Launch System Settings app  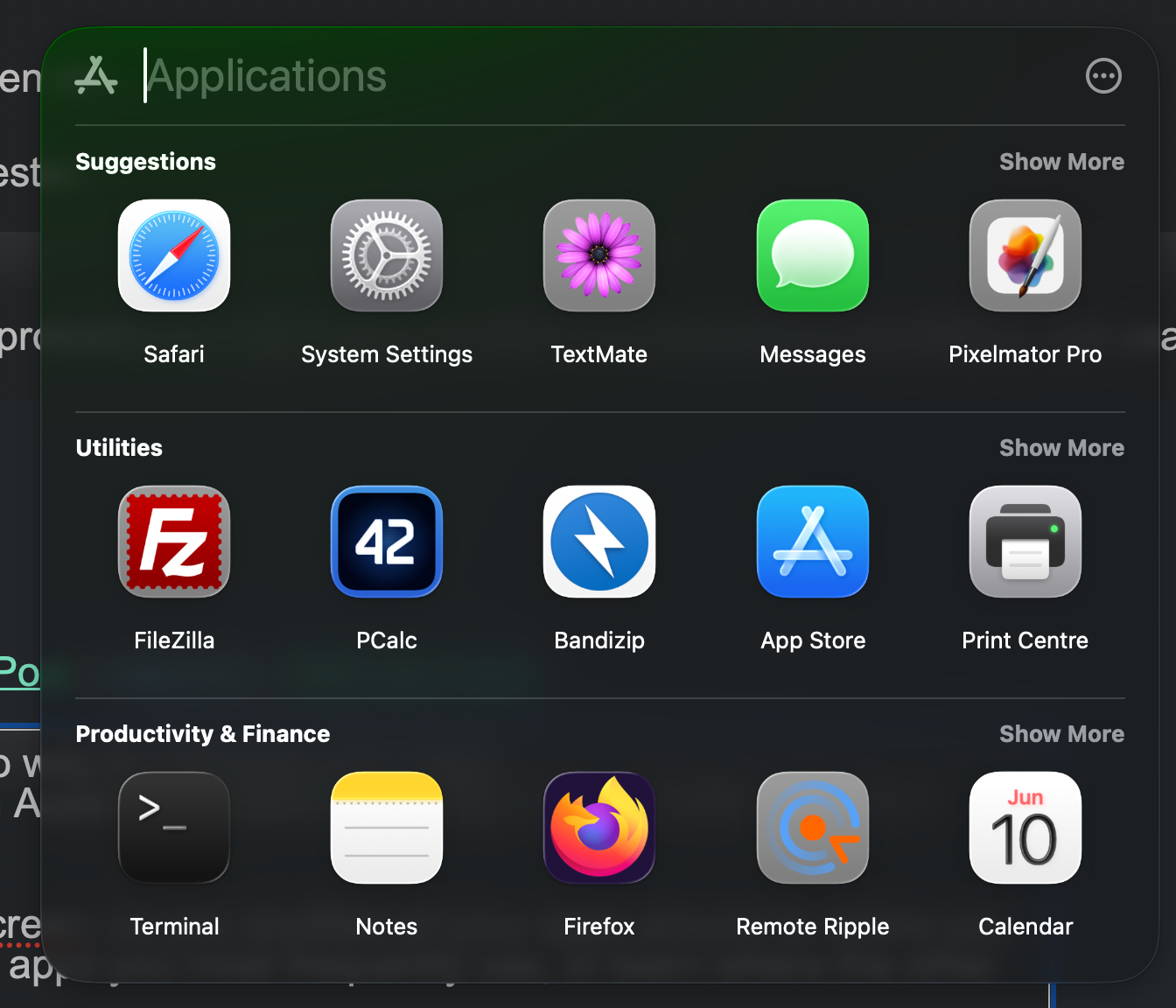pyautogui.click(x=387, y=255)
